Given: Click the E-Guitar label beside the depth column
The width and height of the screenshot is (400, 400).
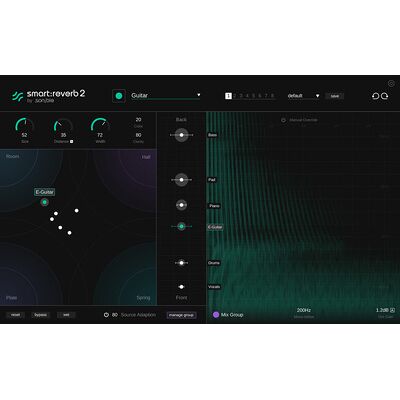Looking at the screenshot, I should click(x=215, y=227).
